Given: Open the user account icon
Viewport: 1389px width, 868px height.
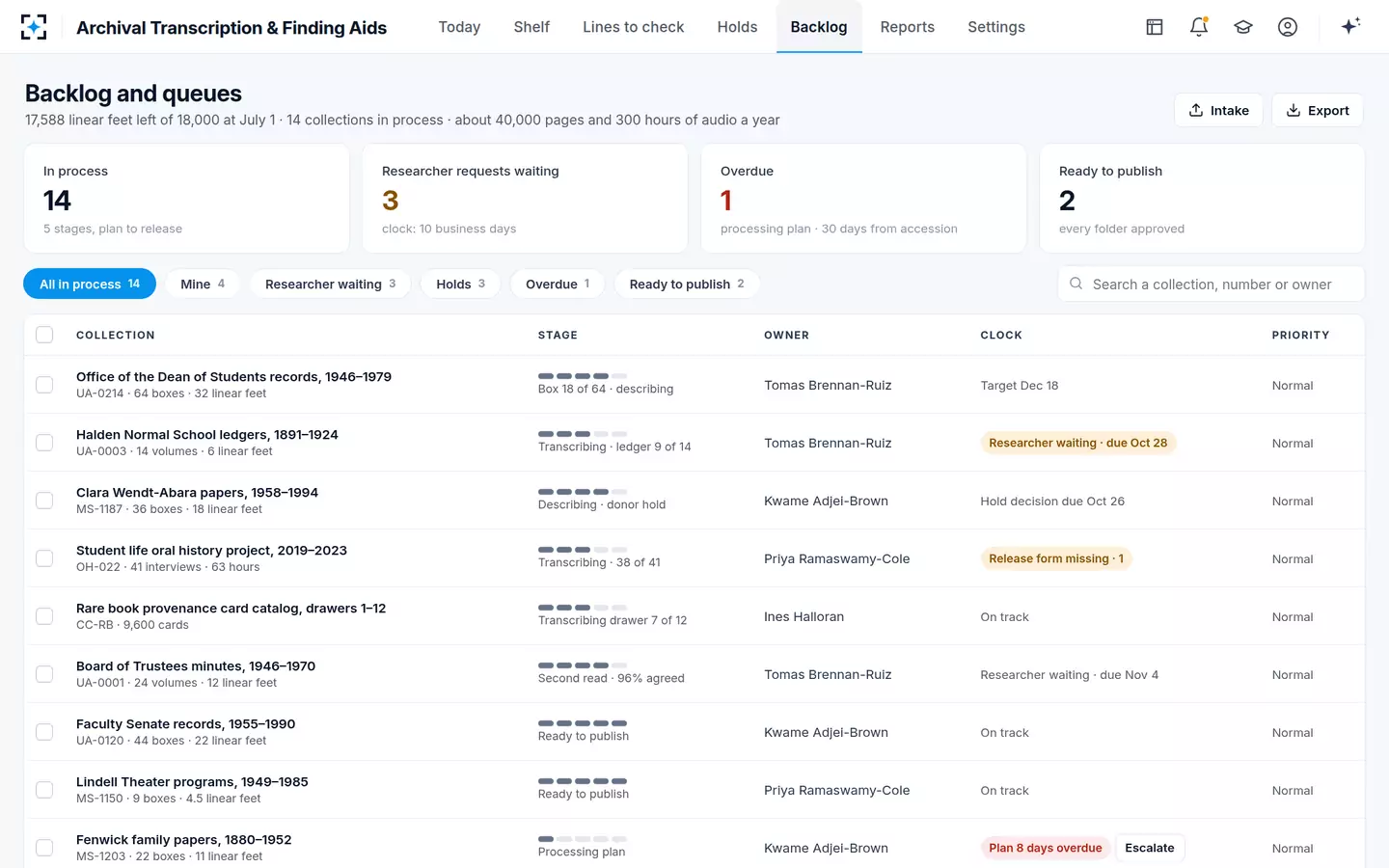Looking at the screenshot, I should click(1288, 27).
